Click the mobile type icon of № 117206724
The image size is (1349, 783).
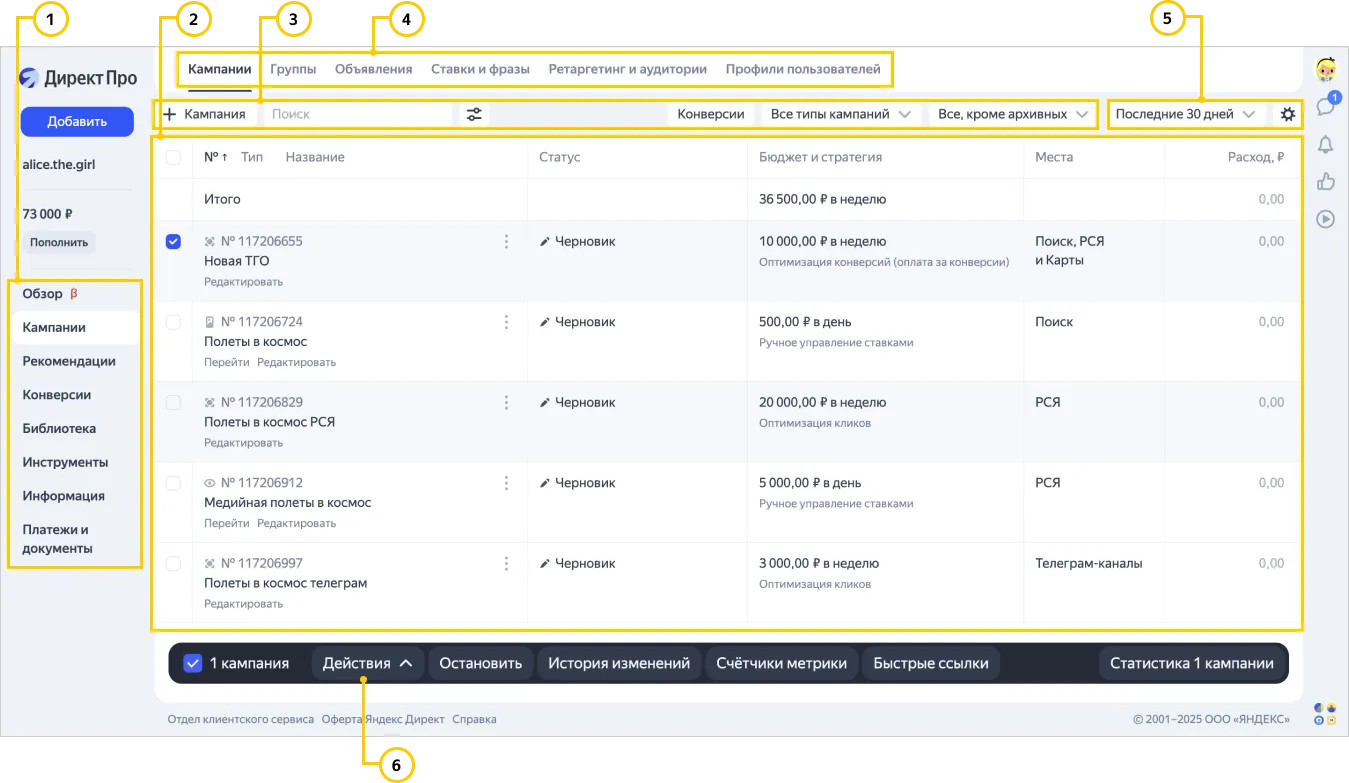tap(210, 322)
